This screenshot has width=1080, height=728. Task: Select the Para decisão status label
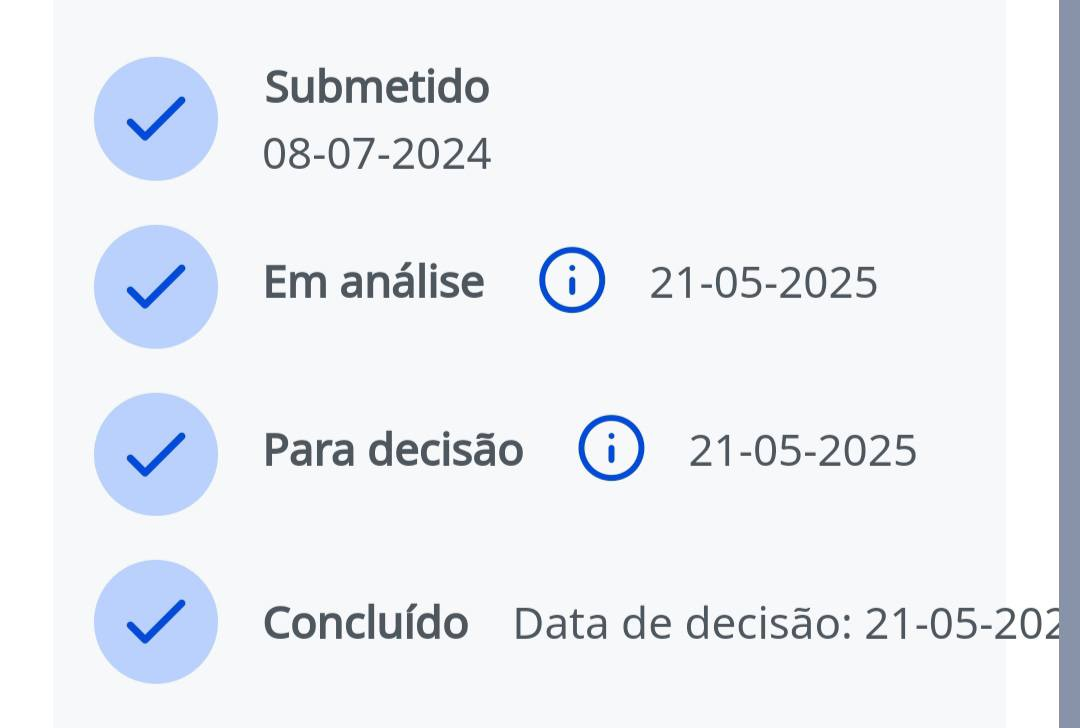point(393,450)
